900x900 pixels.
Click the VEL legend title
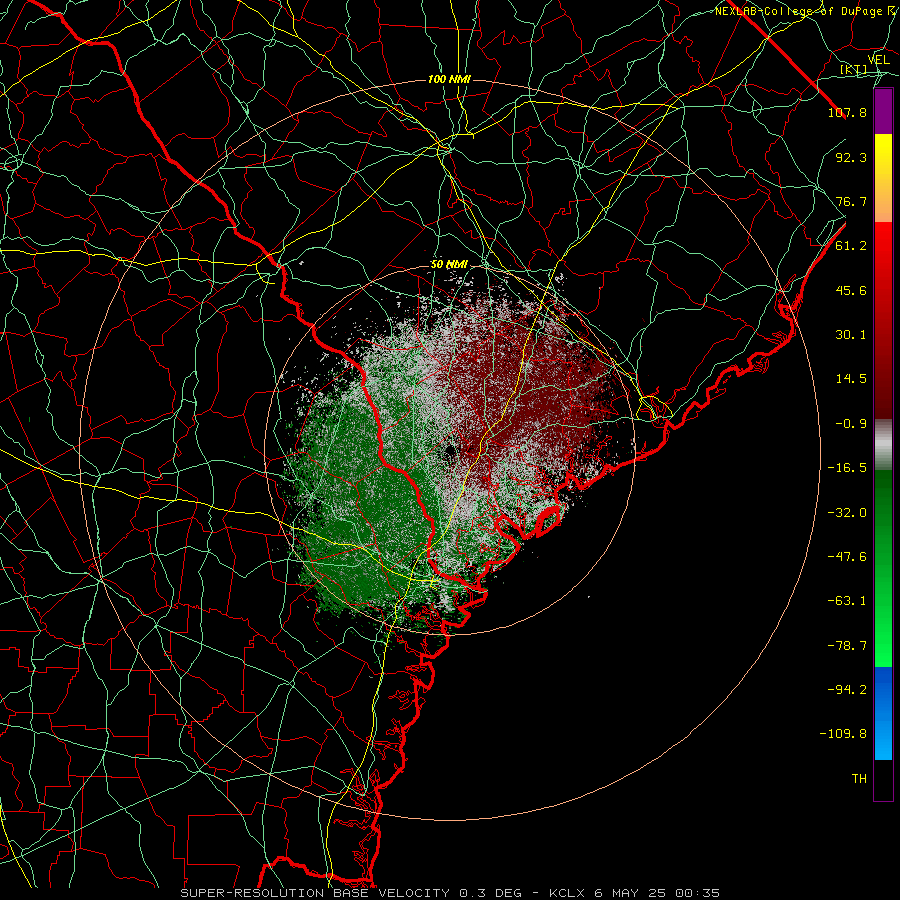point(879,60)
